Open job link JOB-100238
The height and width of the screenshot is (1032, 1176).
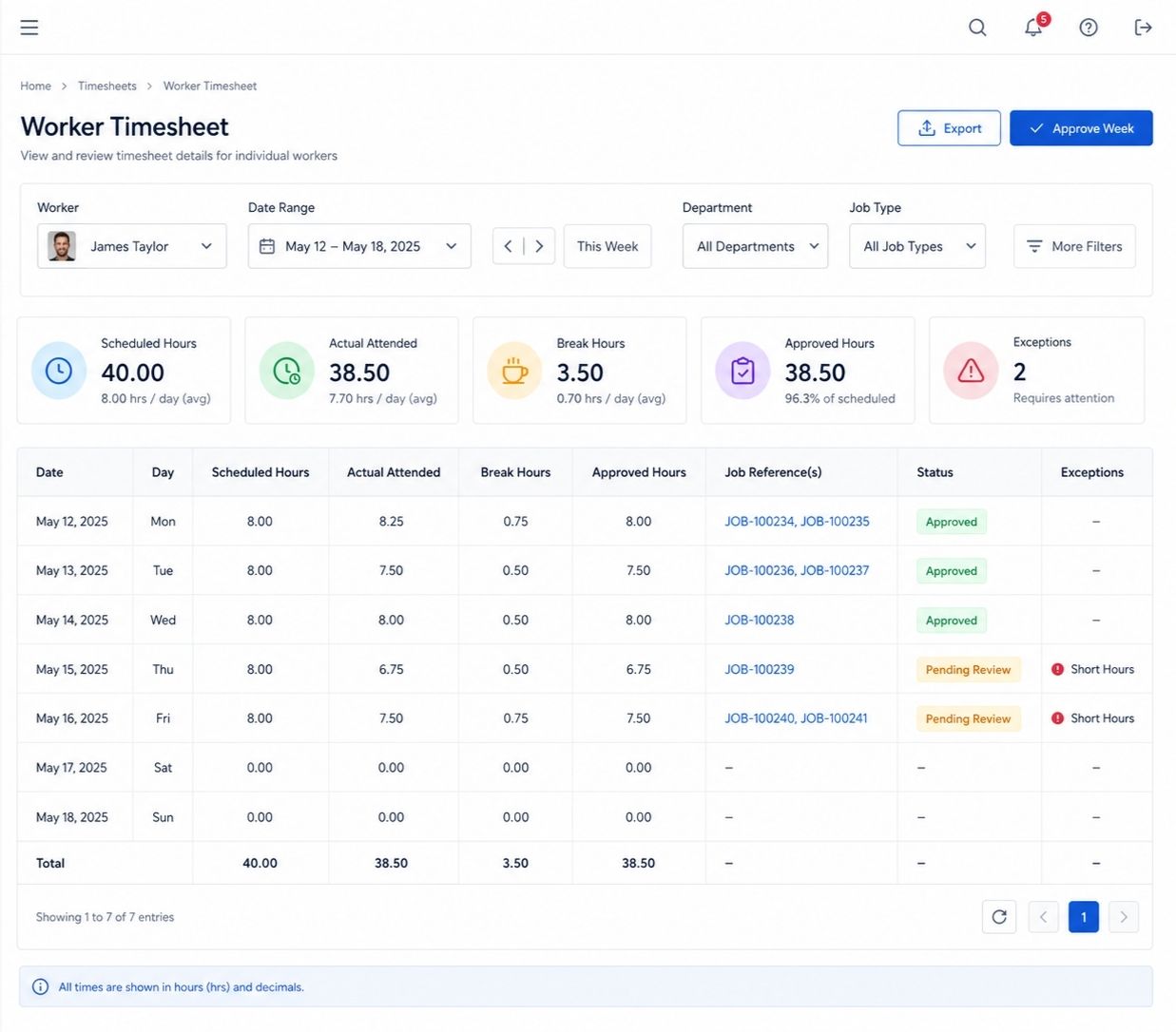760,620
